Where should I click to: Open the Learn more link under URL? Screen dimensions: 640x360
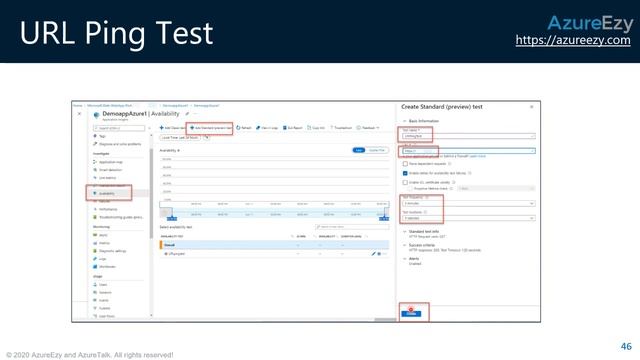pyautogui.click(x=477, y=156)
